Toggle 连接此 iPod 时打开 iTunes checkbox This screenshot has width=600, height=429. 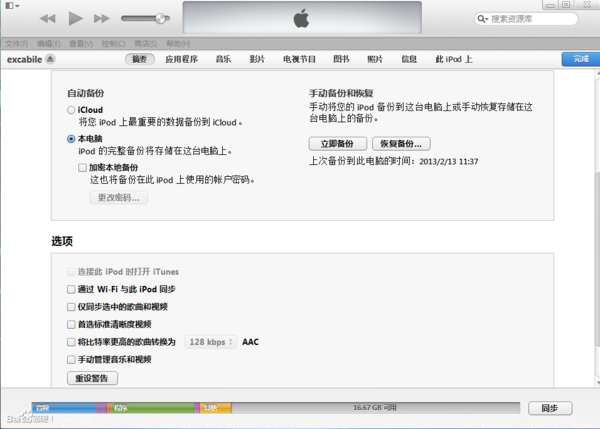[x=71, y=272]
